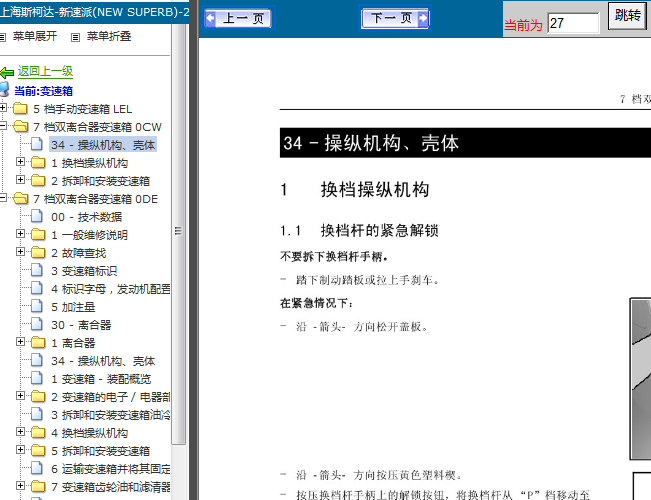Click page icon of 30 - 离合器
651x500 pixels.
coord(37,324)
